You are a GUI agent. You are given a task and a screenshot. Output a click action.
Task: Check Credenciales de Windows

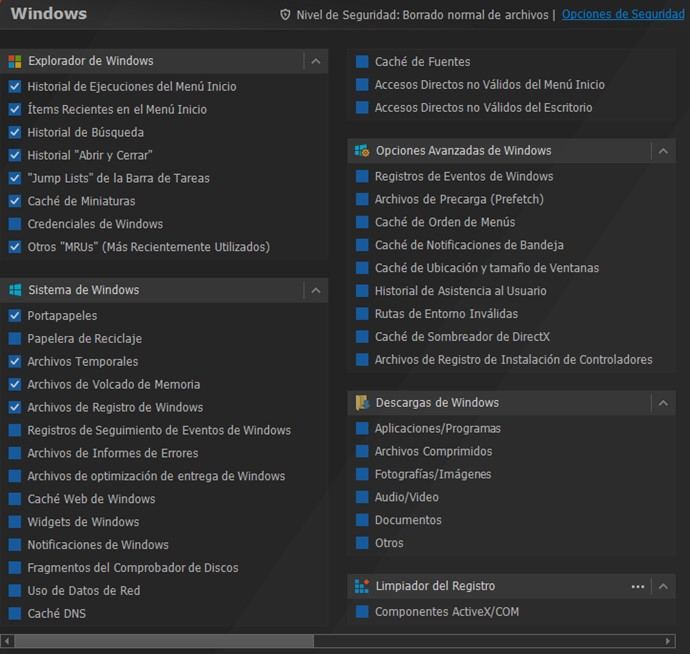(x=15, y=224)
